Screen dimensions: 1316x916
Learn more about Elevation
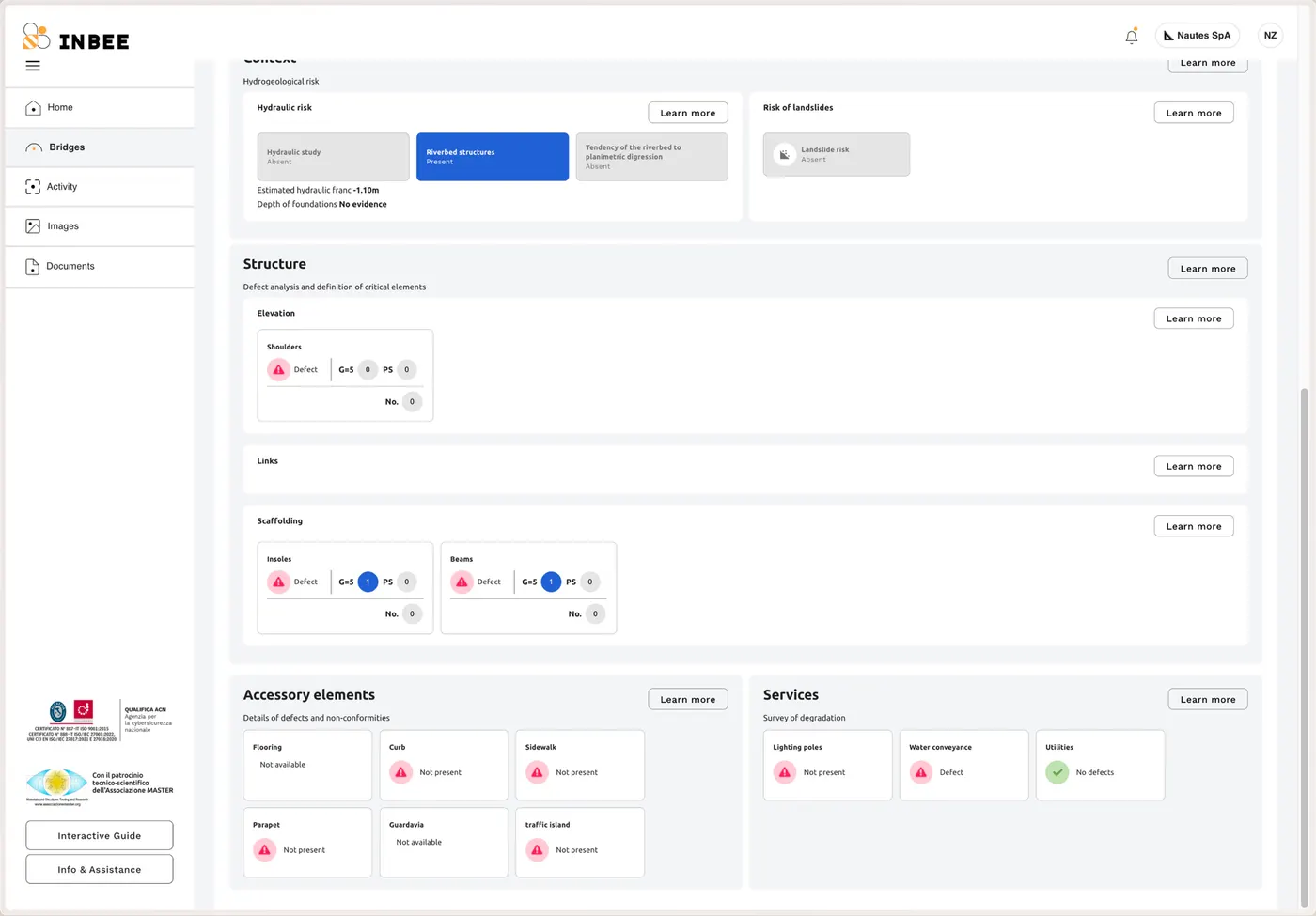point(1194,318)
